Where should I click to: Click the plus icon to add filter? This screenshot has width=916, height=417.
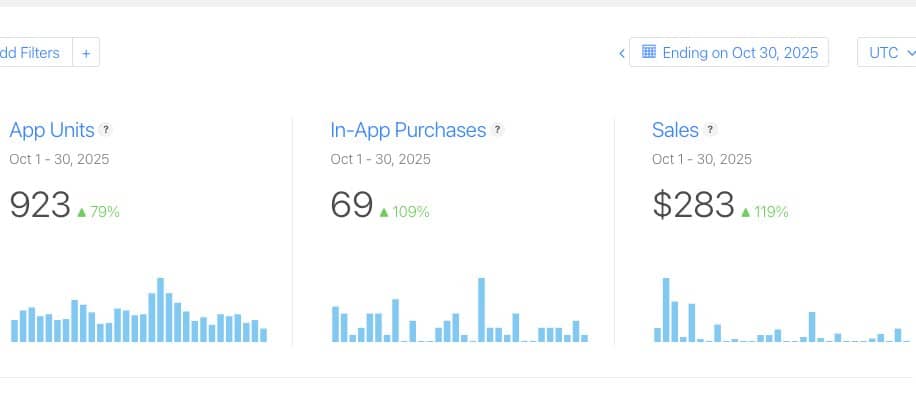[86, 53]
